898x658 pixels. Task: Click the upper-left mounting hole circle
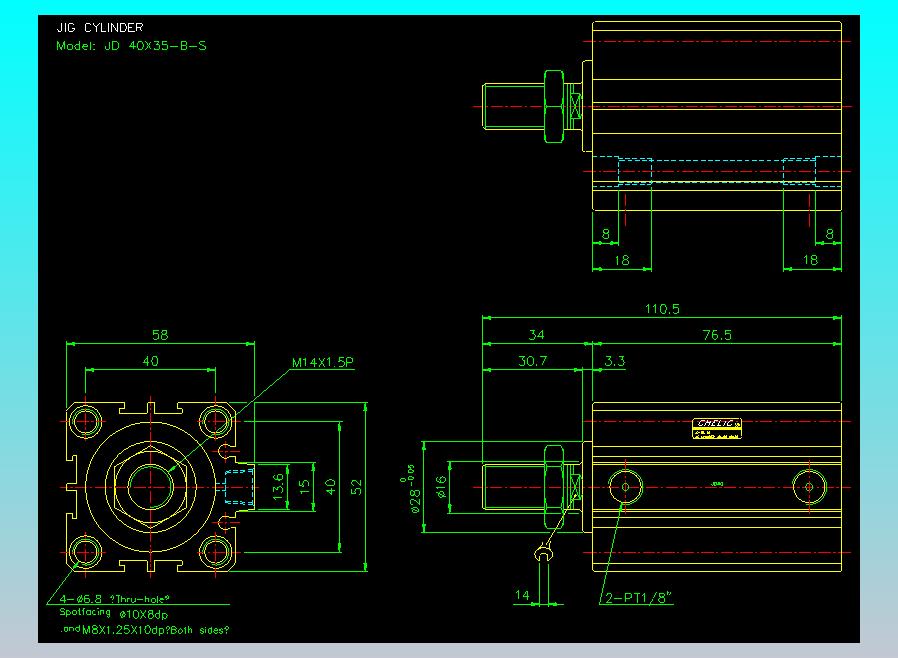point(85,421)
